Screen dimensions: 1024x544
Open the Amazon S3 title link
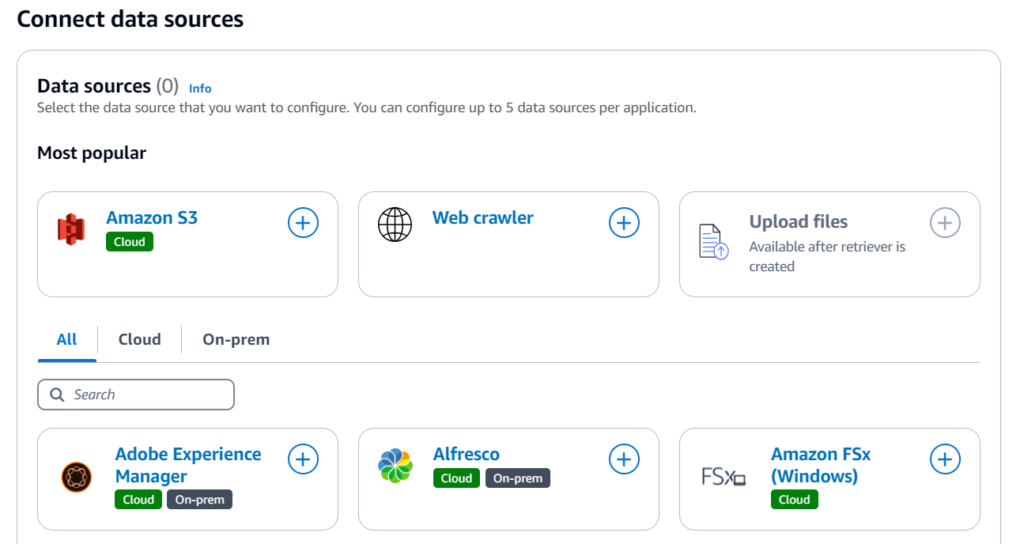tap(152, 217)
